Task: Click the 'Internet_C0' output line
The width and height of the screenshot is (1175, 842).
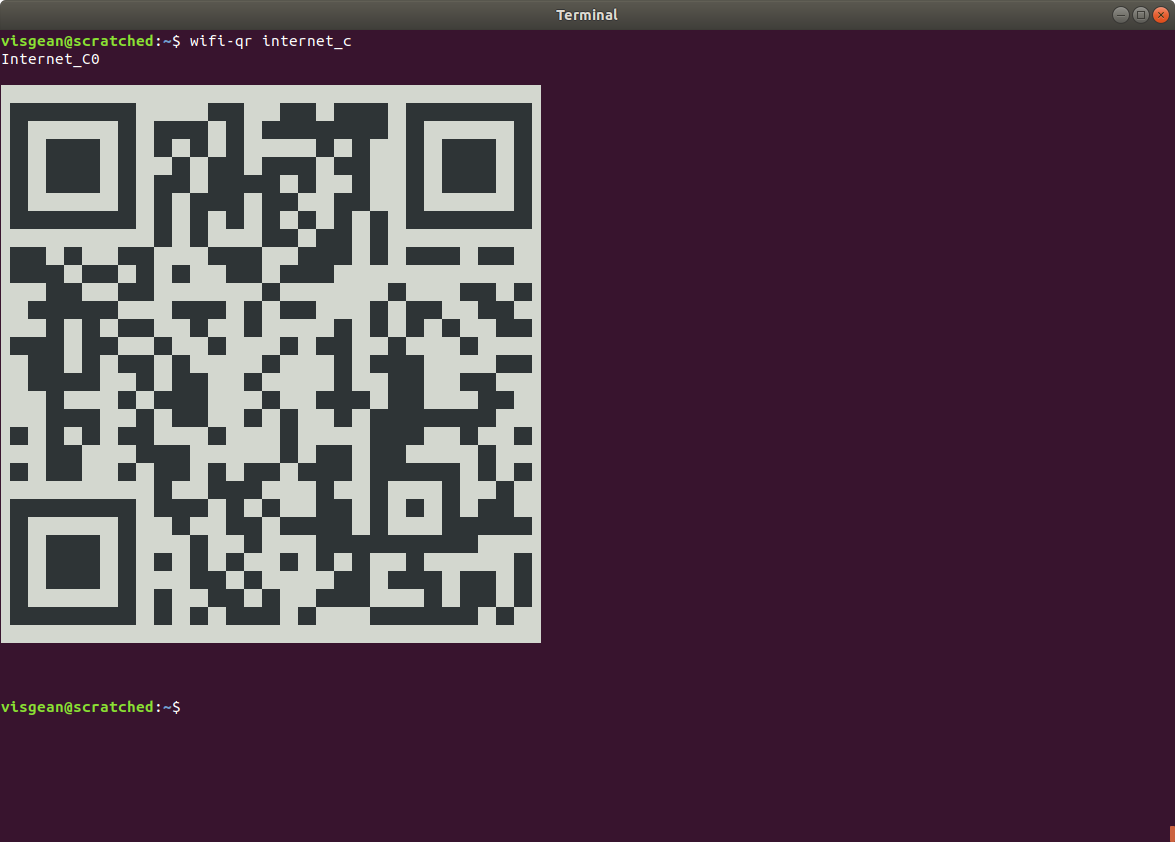Action: (50, 59)
